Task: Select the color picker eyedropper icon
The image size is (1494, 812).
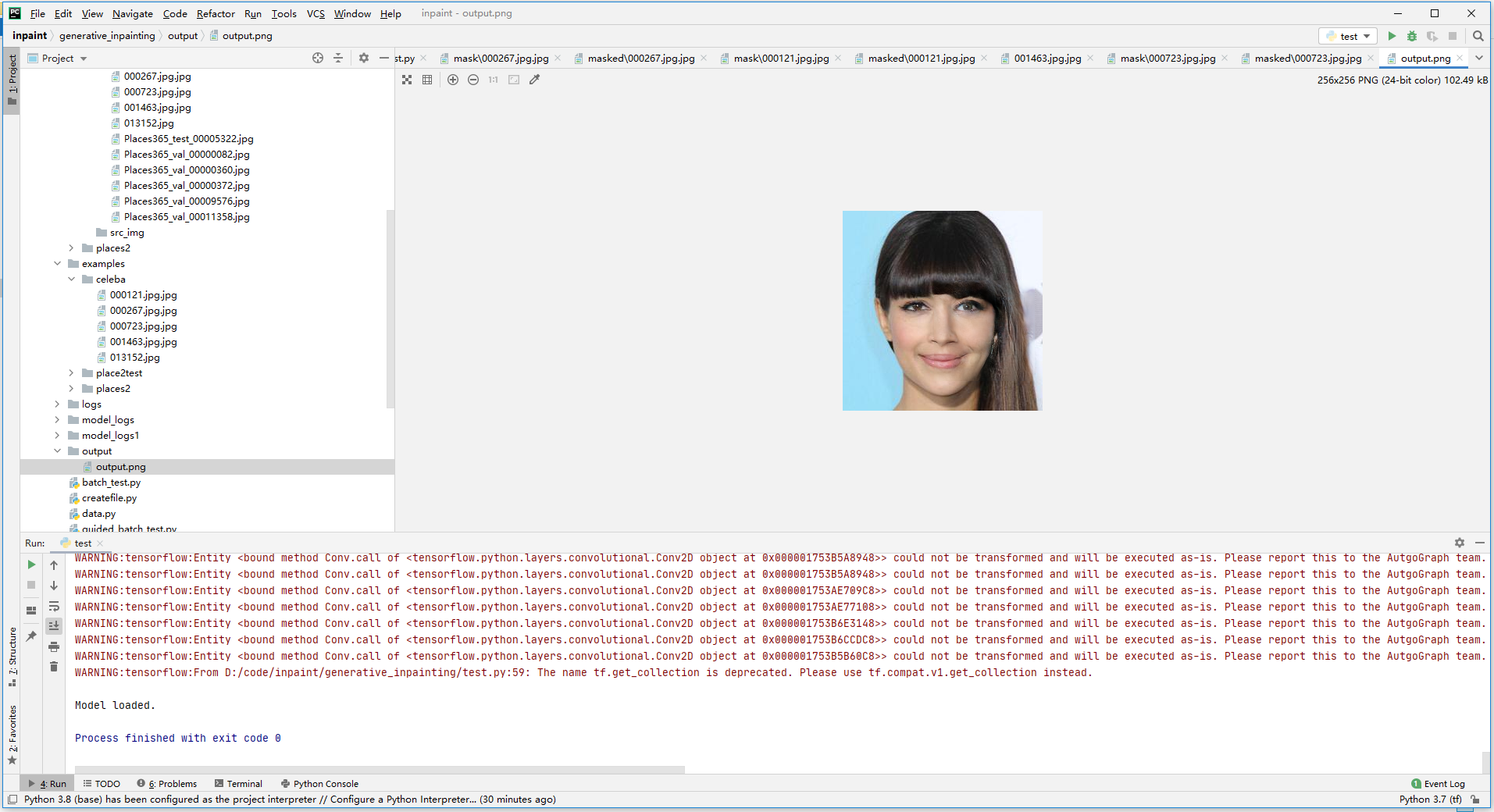Action: click(535, 80)
